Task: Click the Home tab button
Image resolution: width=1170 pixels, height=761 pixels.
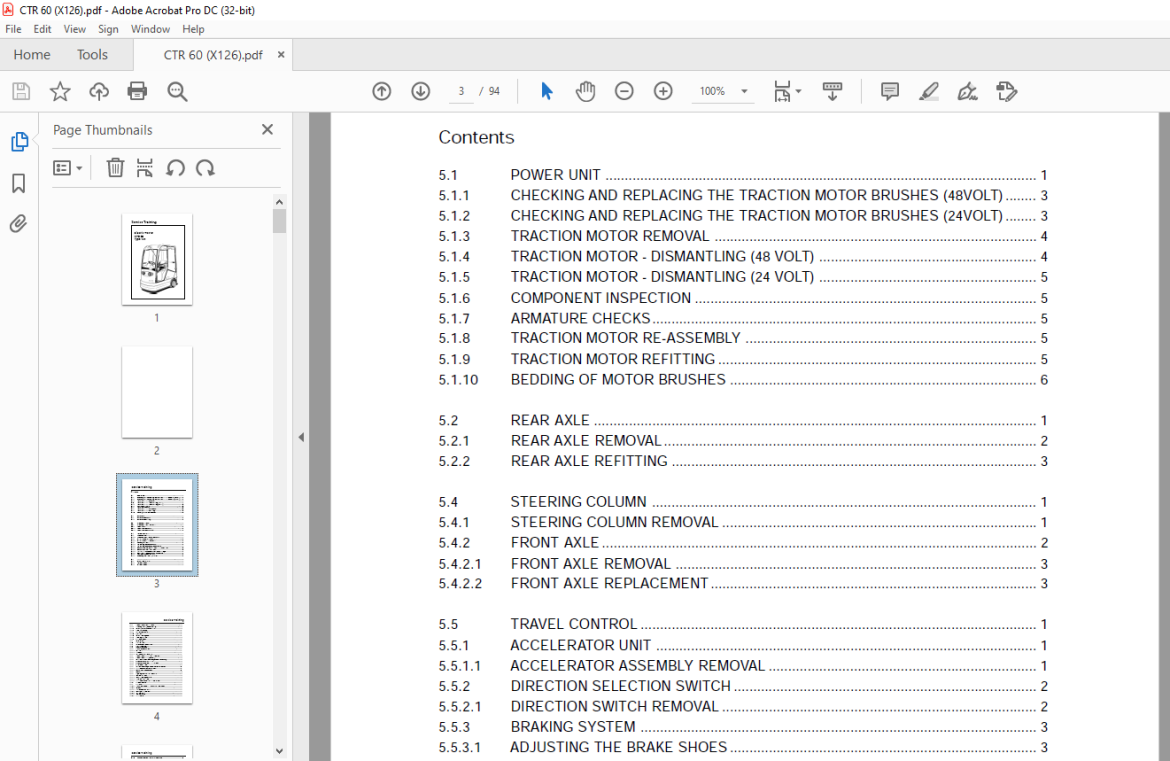Action: click(32, 55)
